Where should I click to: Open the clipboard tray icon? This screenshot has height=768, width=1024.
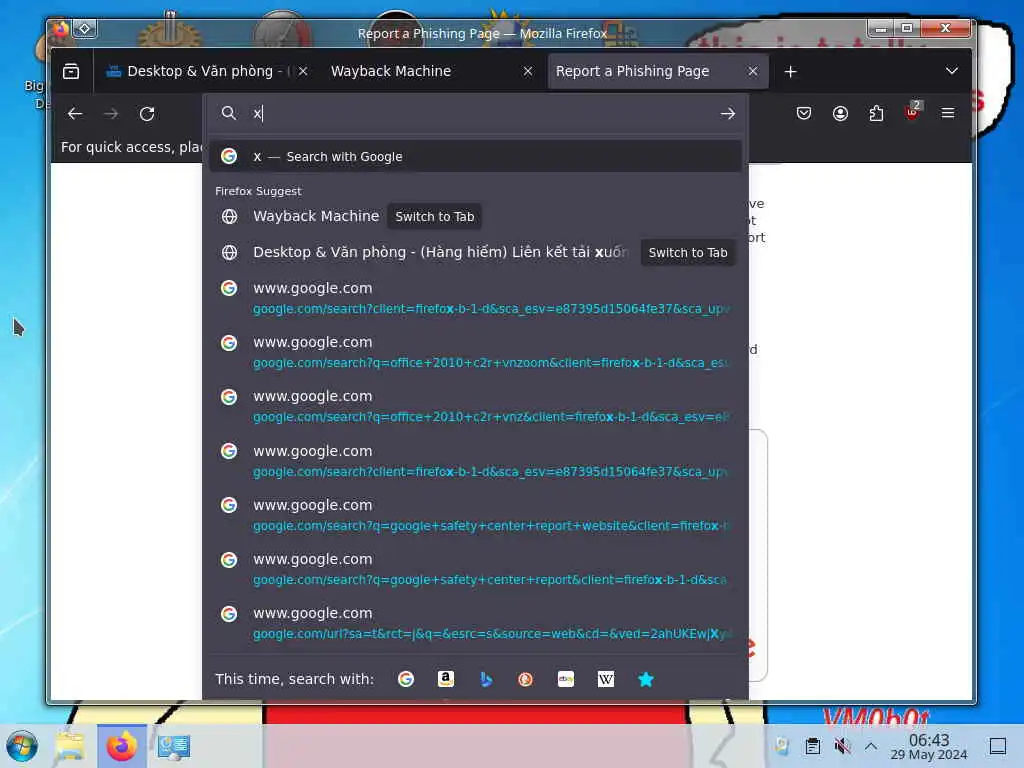(812, 746)
